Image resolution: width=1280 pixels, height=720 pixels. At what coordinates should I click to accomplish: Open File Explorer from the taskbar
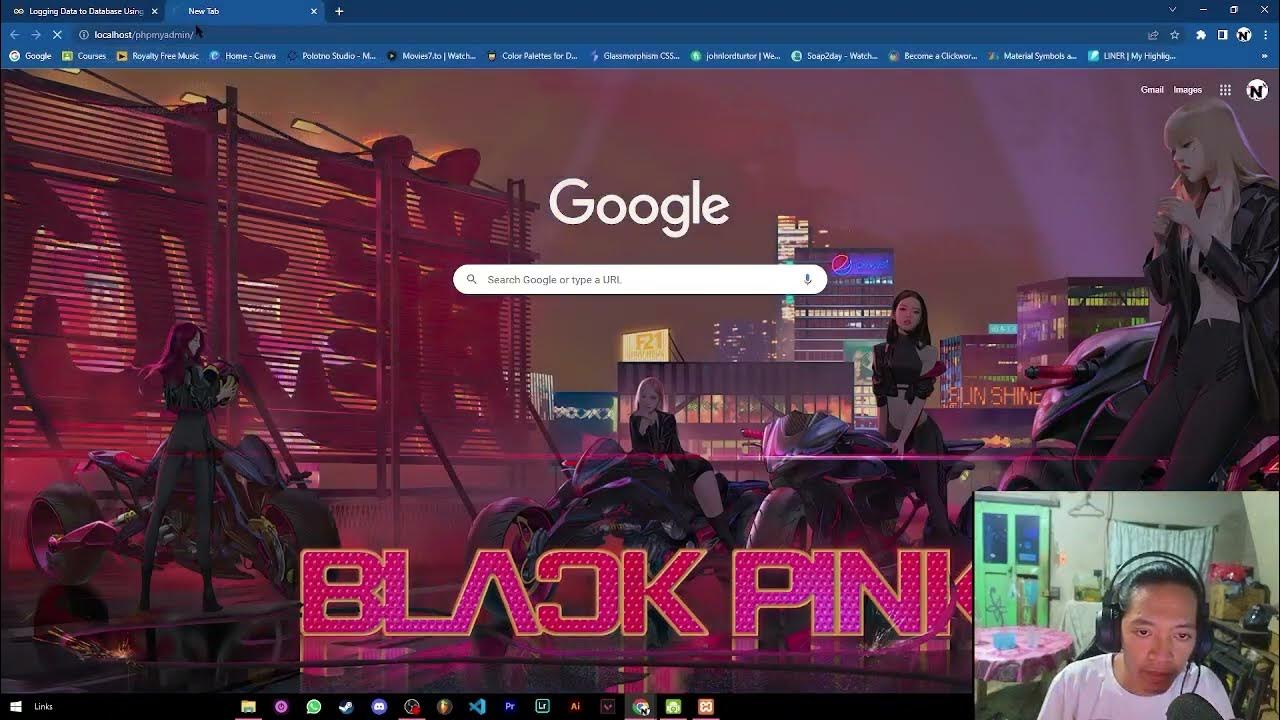click(248, 706)
